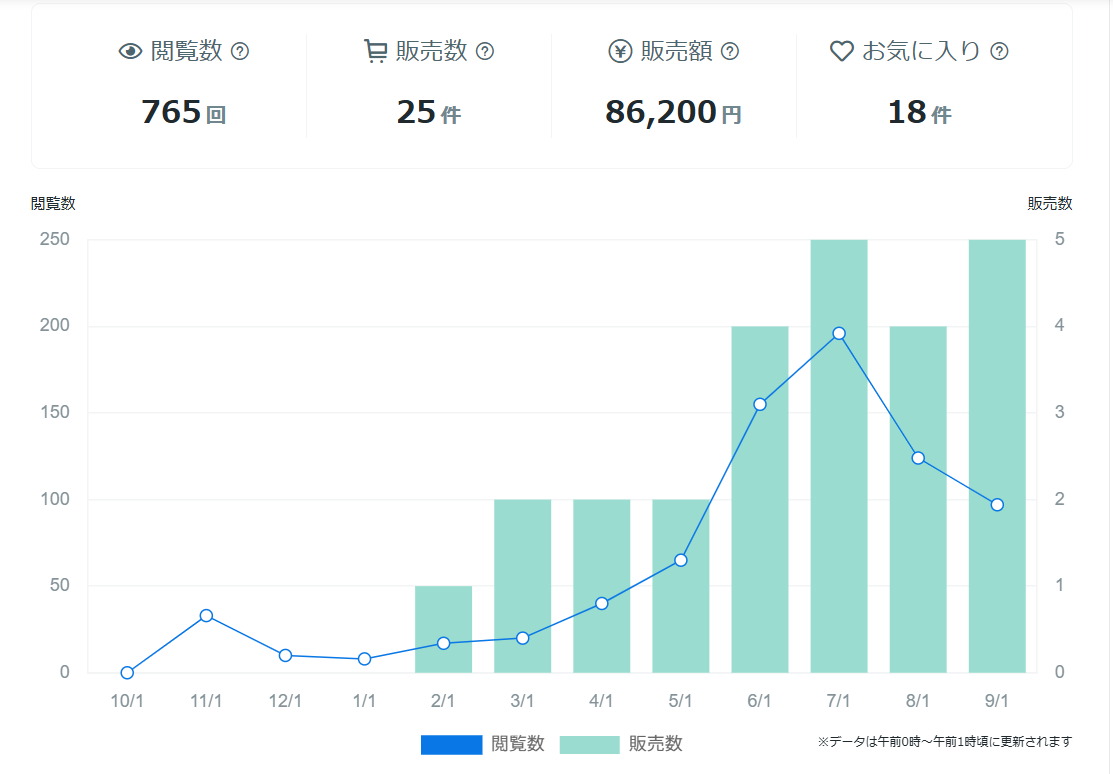Click the 9/1 sales bar

997,456
